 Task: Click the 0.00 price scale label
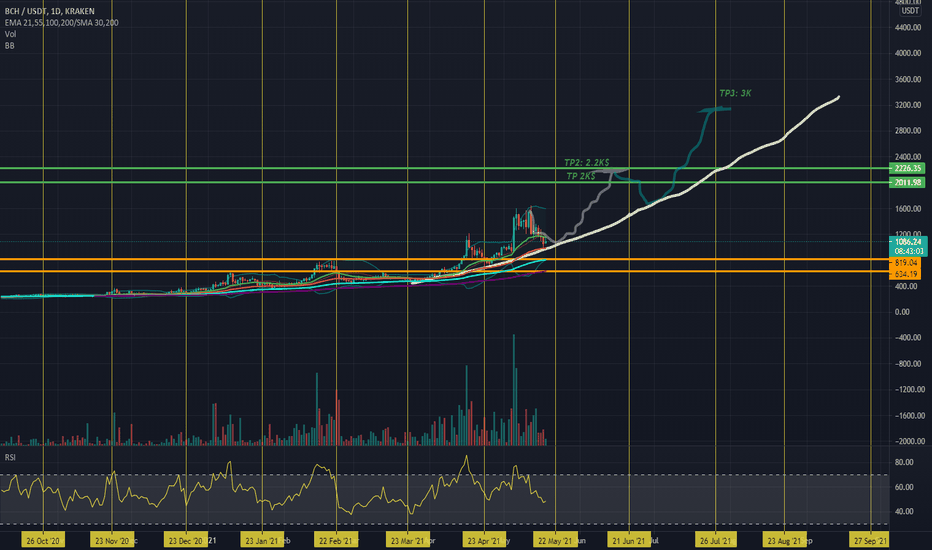[x=902, y=312]
